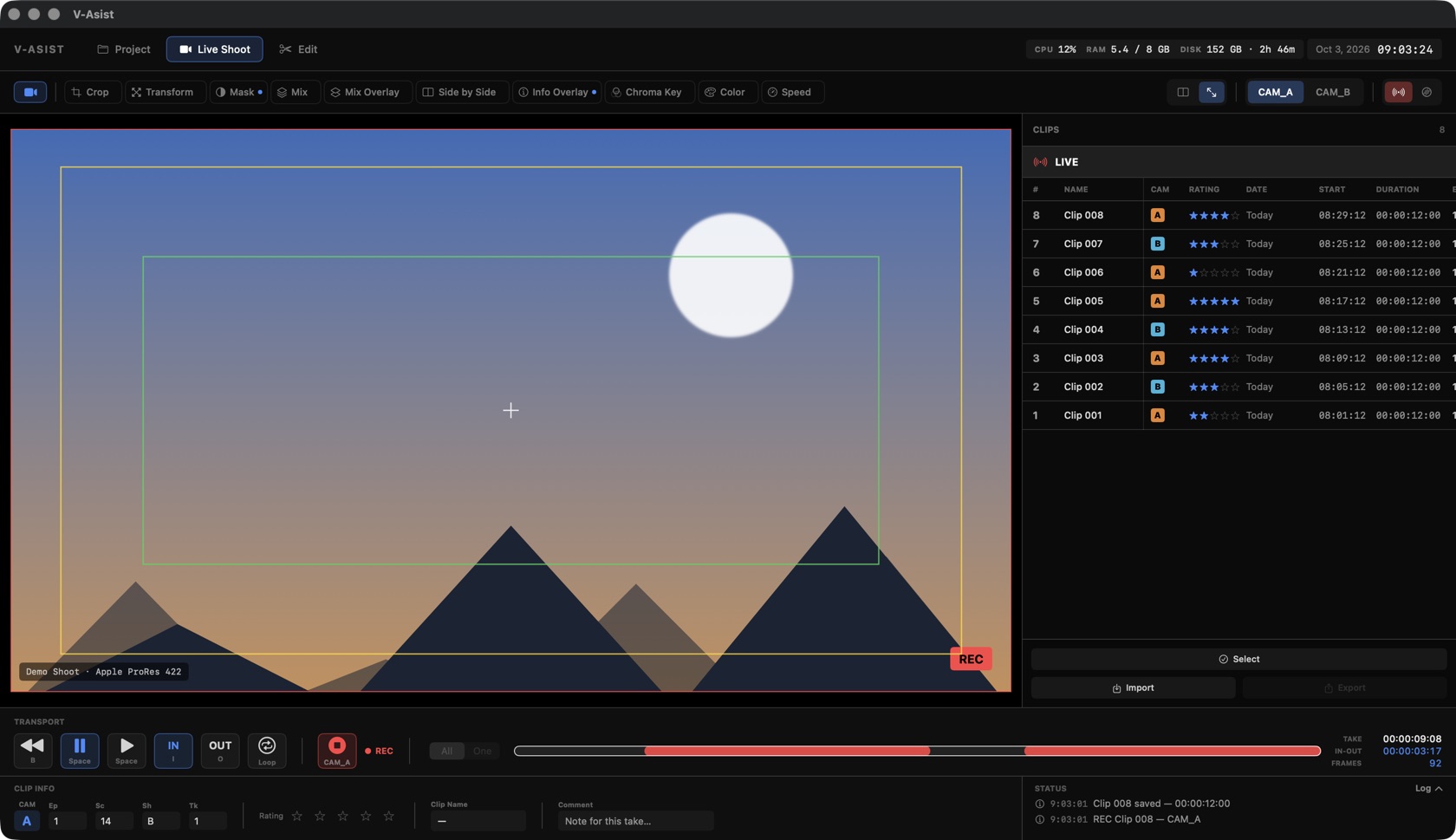
Task: Set the IN point
Action: [x=173, y=751]
